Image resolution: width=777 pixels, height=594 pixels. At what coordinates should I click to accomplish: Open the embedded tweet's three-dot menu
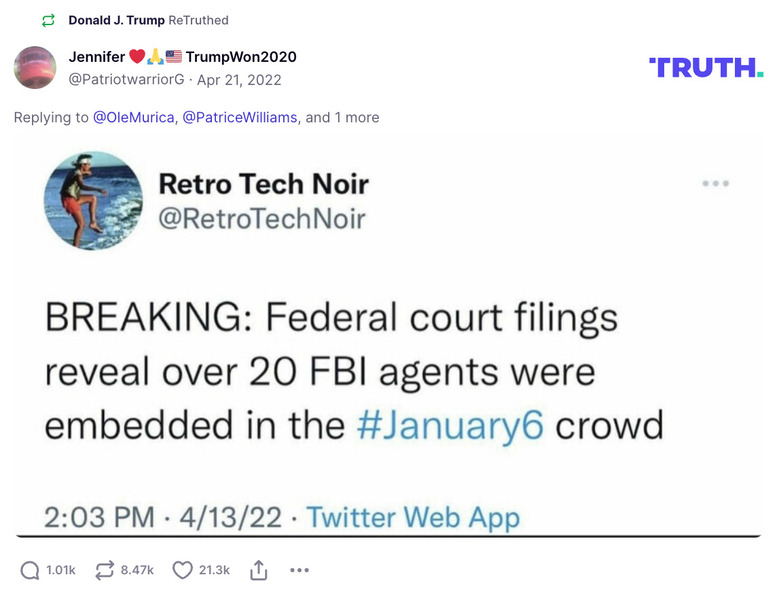[715, 184]
